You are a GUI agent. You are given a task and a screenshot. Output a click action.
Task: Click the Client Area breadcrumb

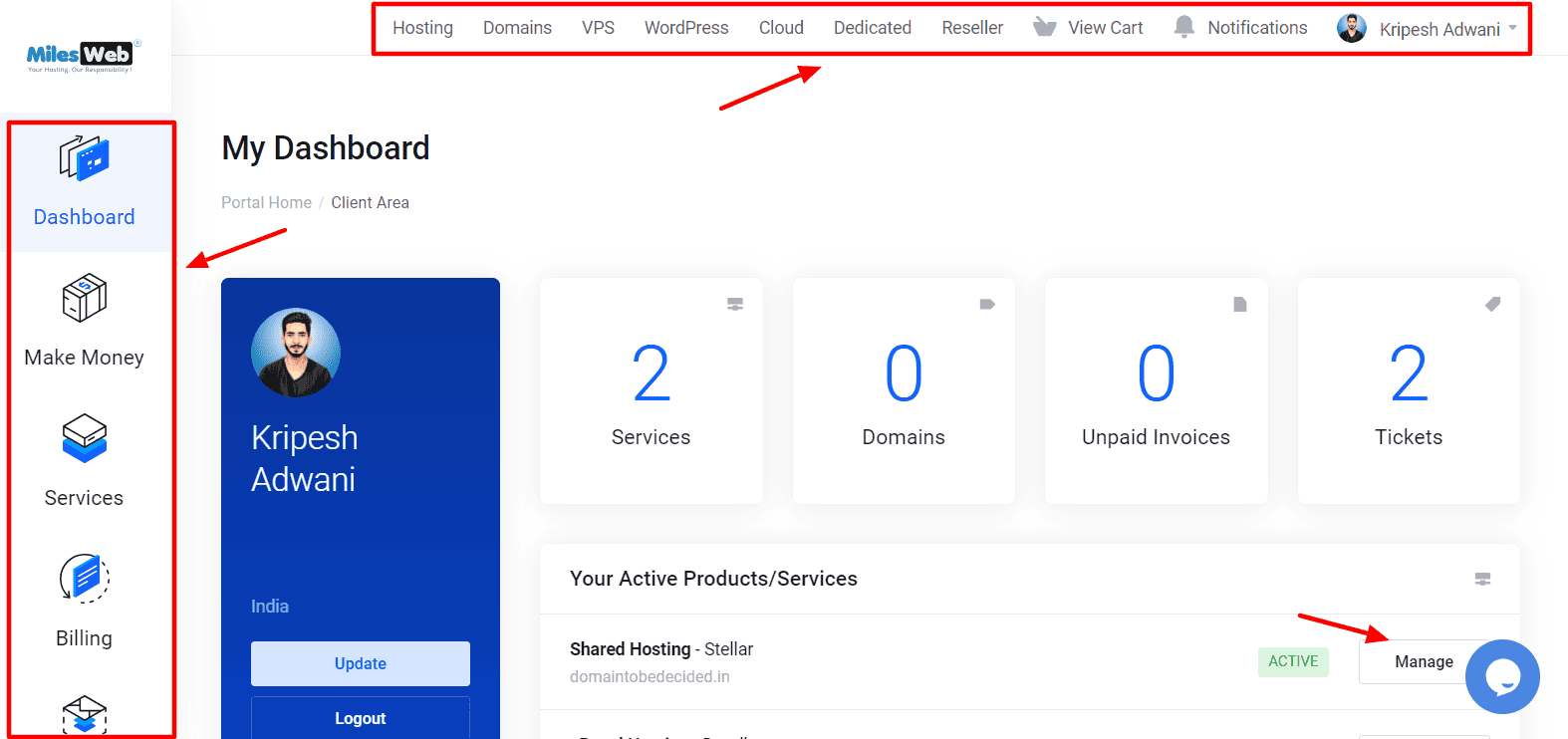pyautogui.click(x=370, y=202)
